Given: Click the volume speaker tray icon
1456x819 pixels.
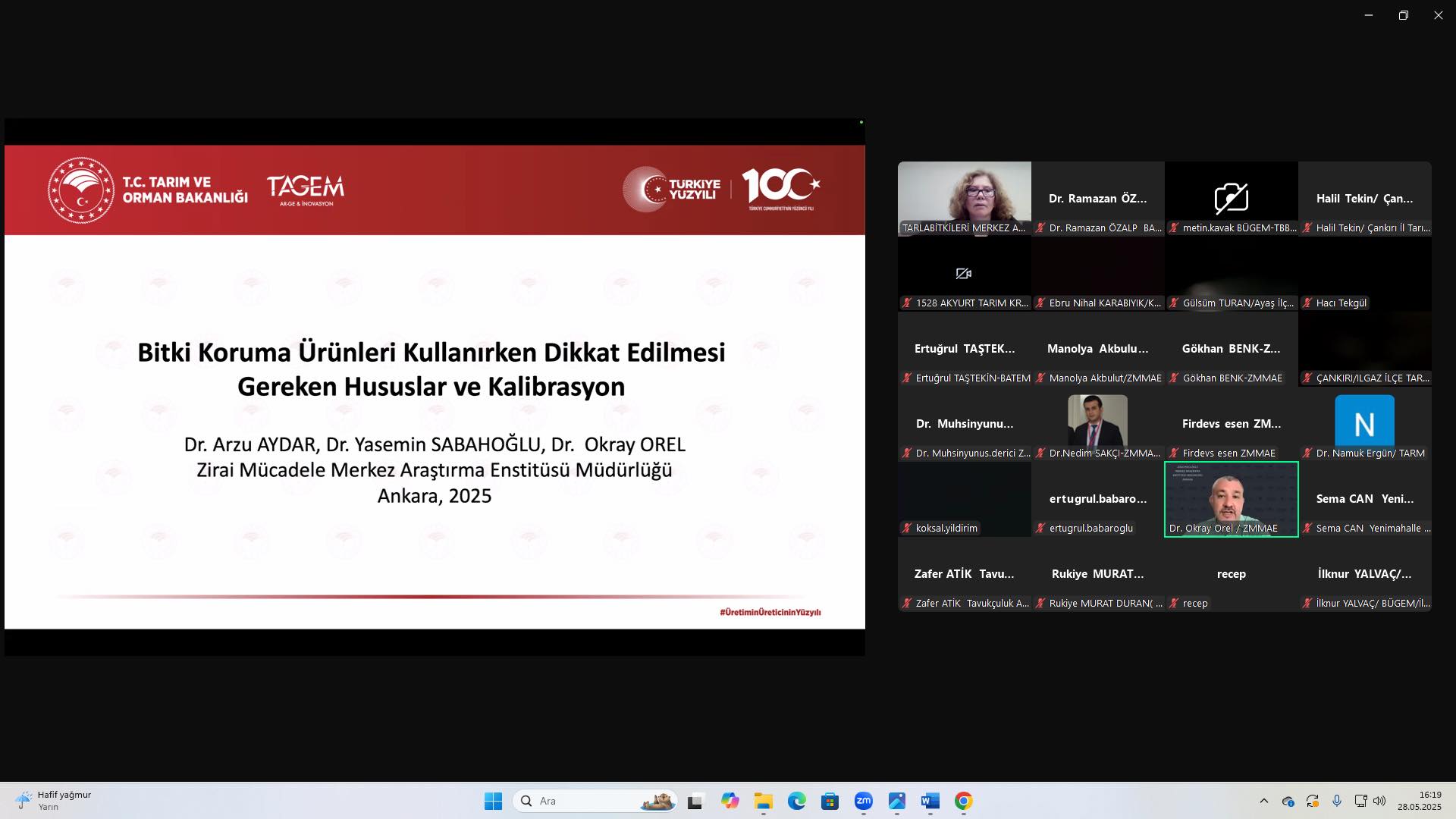Looking at the screenshot, I should [1379, 801].
